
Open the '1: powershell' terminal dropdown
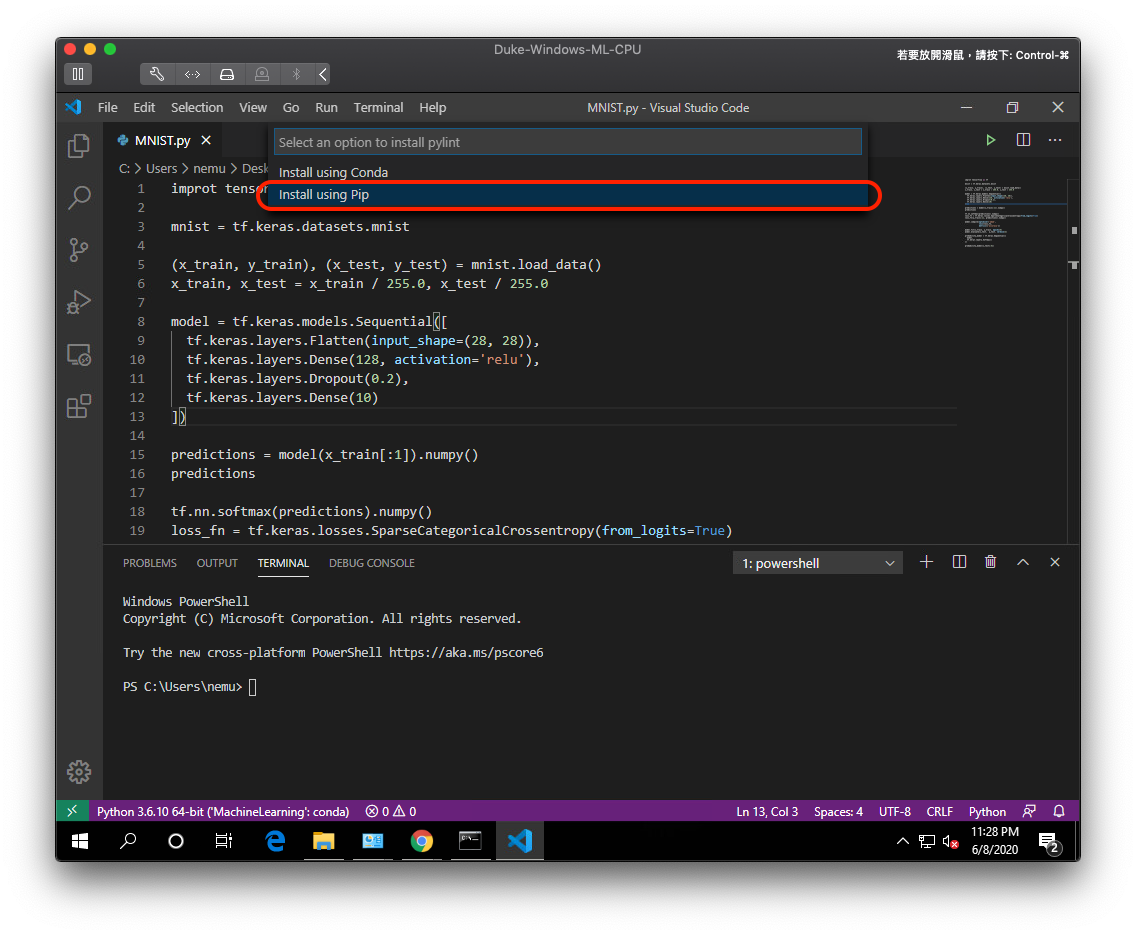[x=816, y=562]
